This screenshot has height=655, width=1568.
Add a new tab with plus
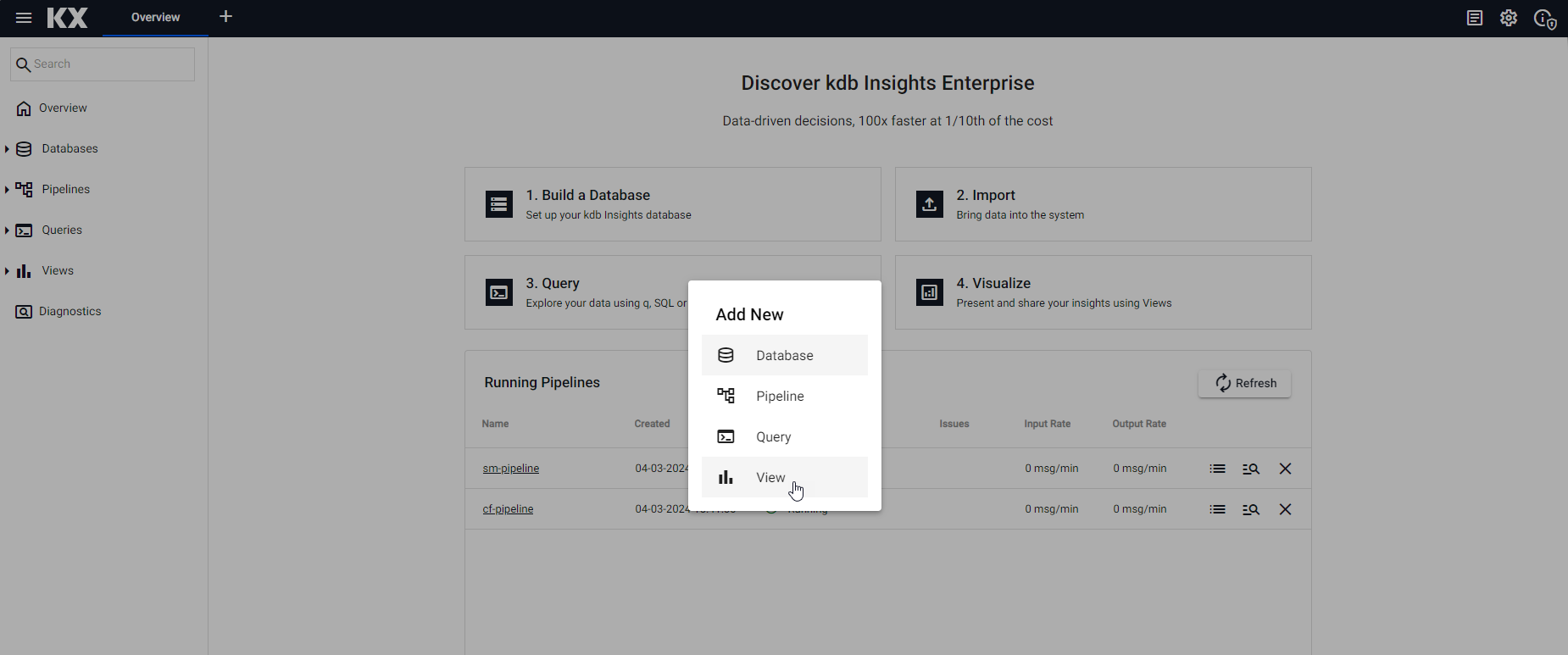click(225, 17)
